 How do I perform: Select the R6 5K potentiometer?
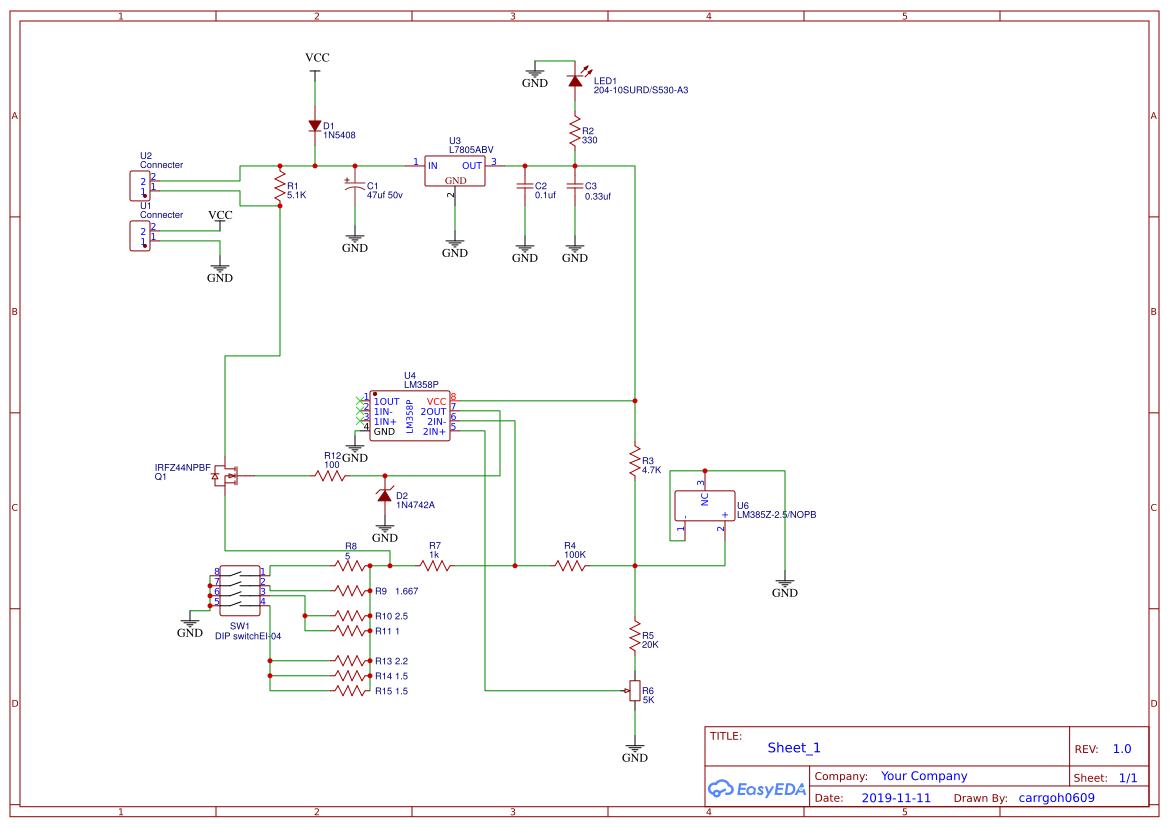click(x=636, y=690)
